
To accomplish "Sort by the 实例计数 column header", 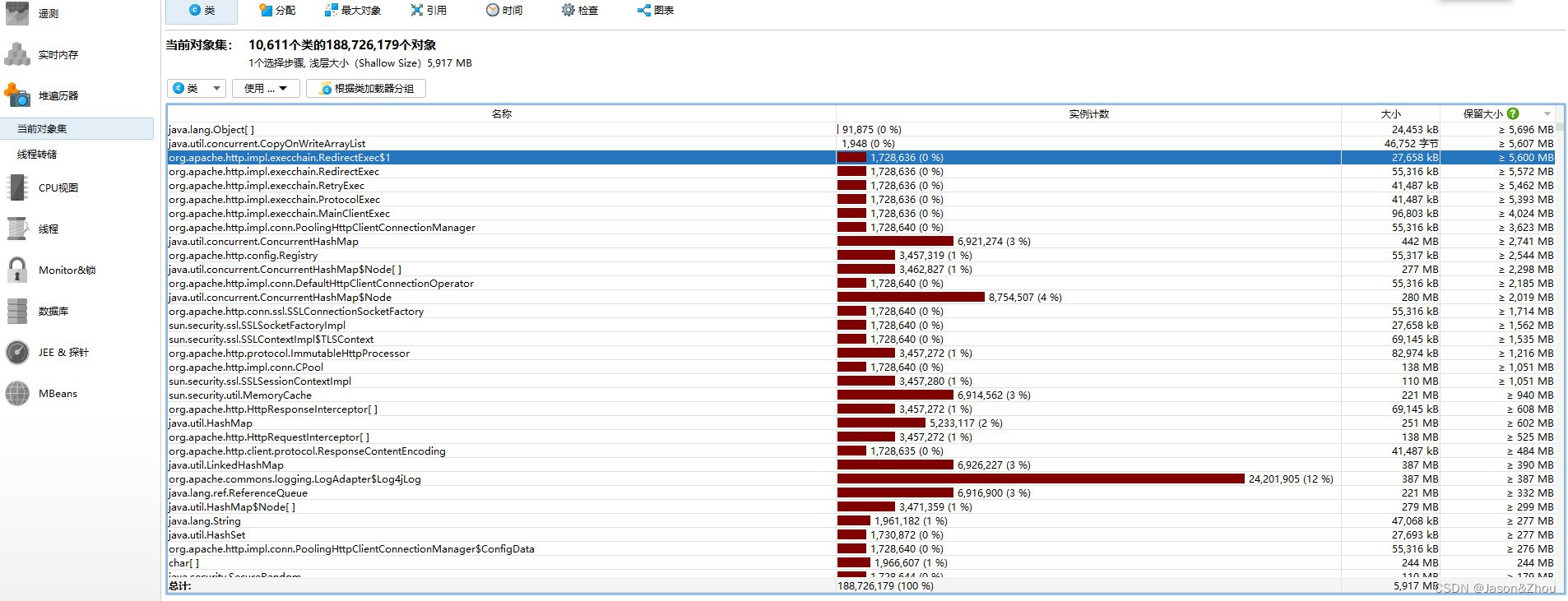I will click(1088, 113).
